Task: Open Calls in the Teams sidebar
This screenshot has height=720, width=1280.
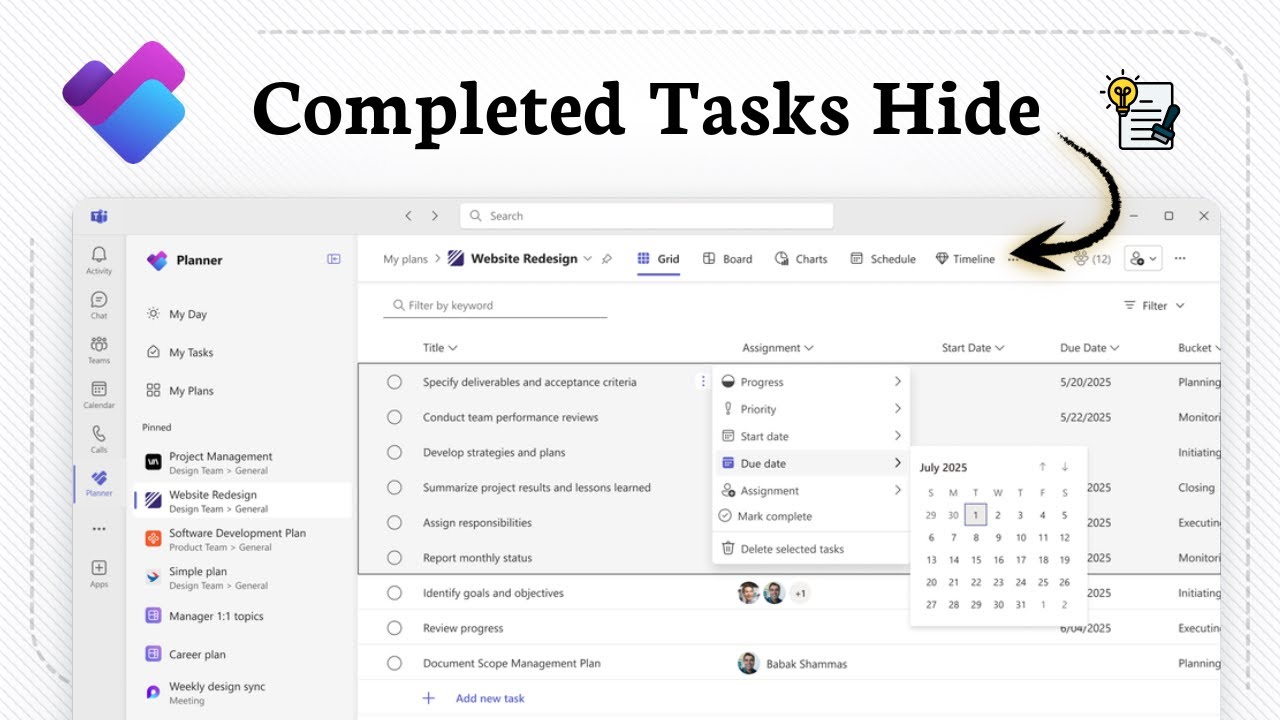Action: pyautogui.click(x=99, y=439)
